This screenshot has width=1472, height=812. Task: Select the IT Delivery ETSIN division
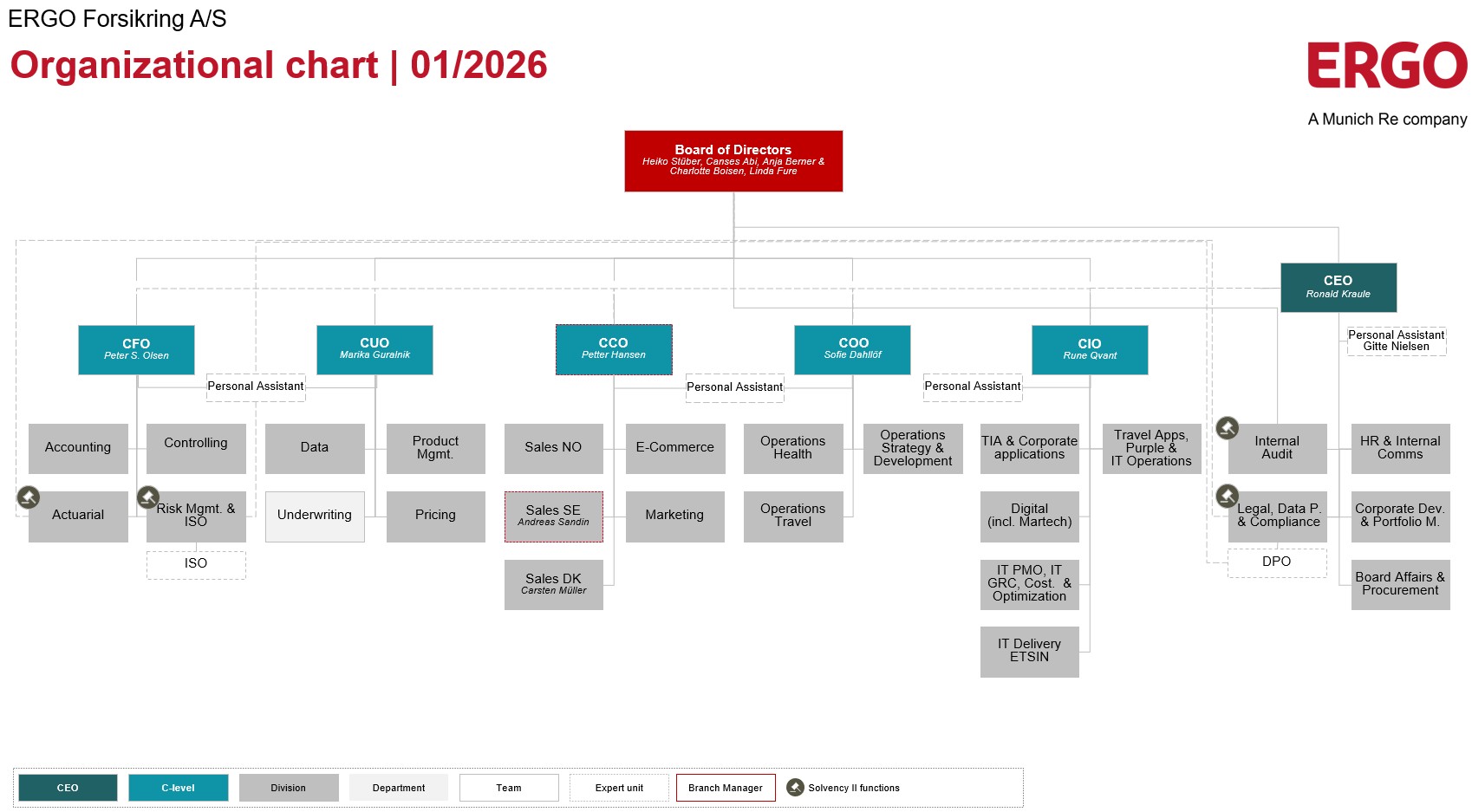pyautogui.click(x=1029, y=652)
